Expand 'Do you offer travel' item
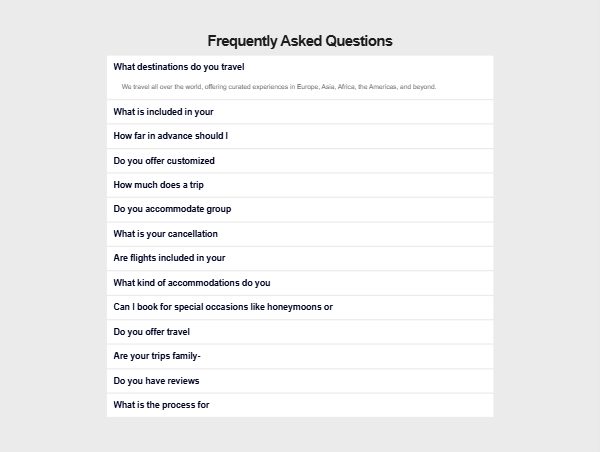The image size is (600, 452). [x=300, y=332]
